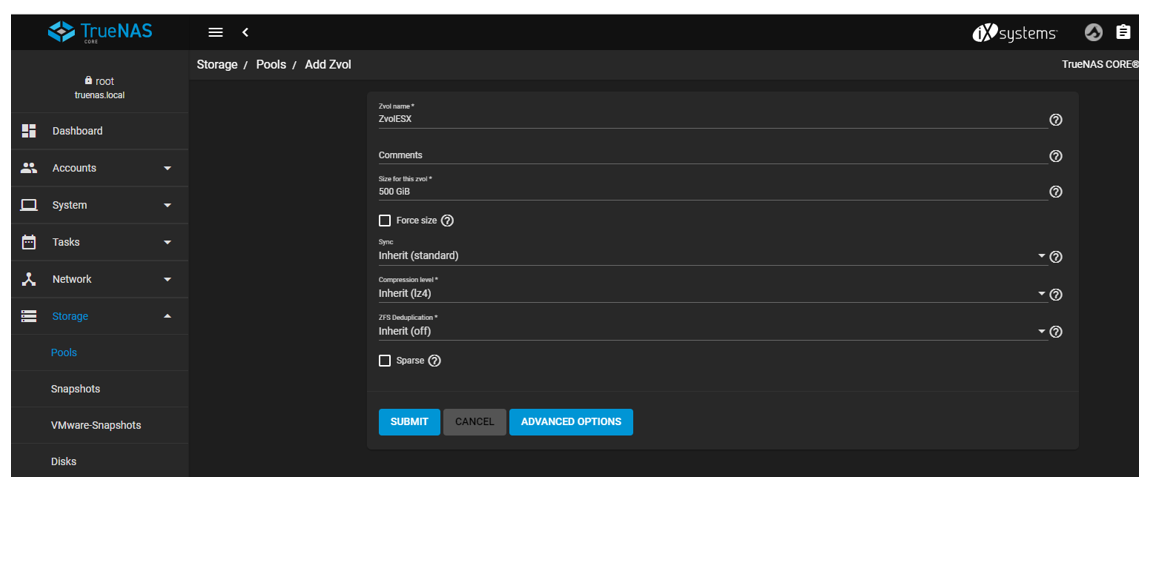Open the ZFS Deduplication dropdown
This screenshot has width=1158, height=567.
coord(713,331)
